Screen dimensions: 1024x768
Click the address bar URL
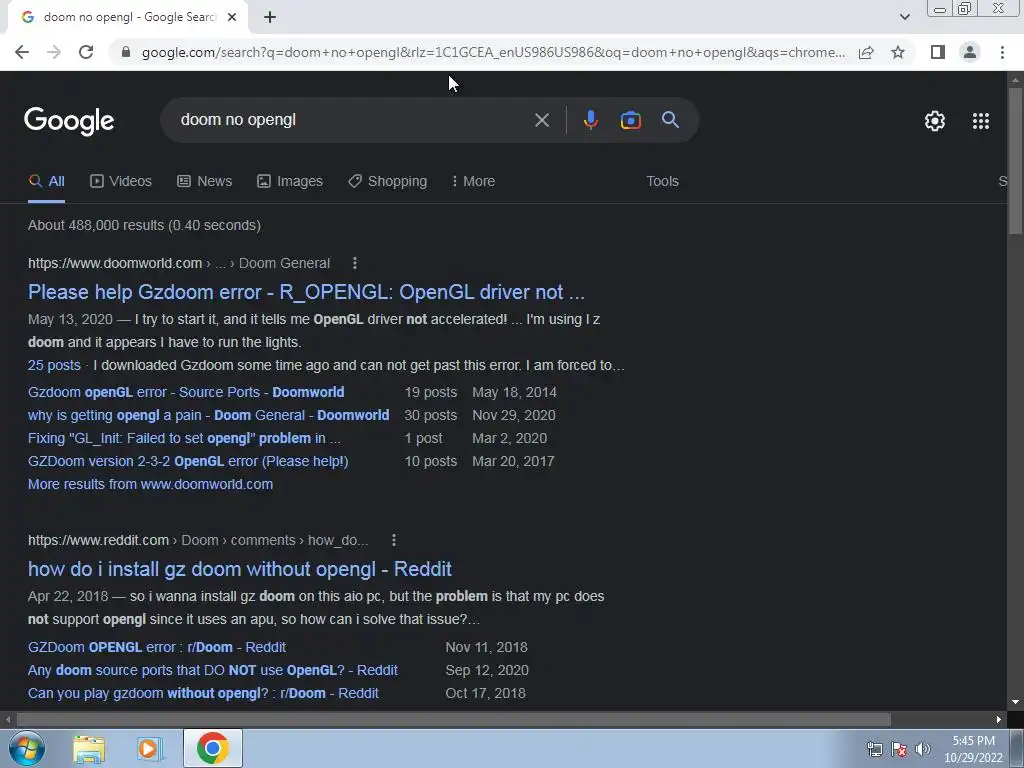[x=493, y=52]
